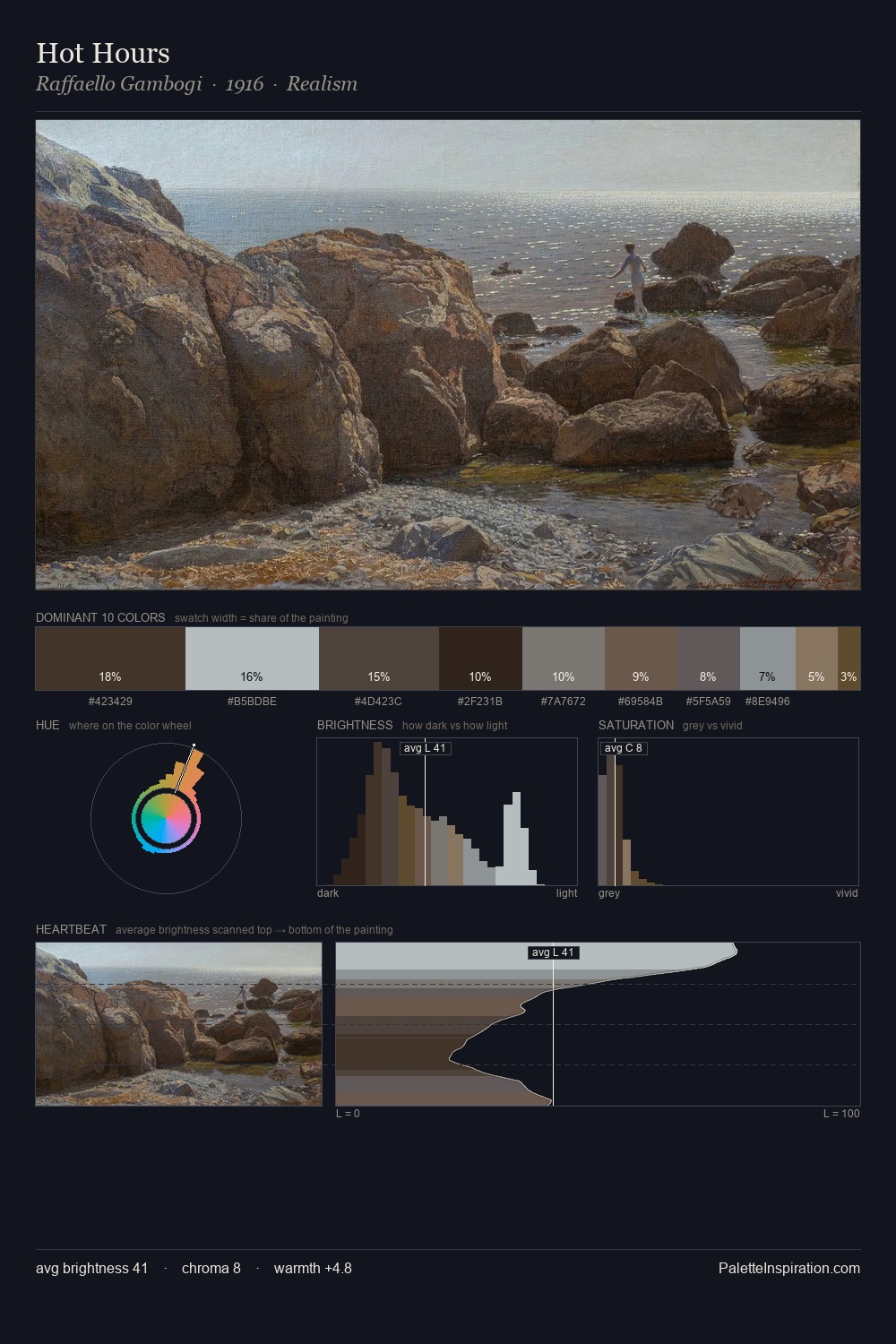
Task: Choose the 8% dusky grey swatch
Action: pyautogui.click(x=709, y=659)
